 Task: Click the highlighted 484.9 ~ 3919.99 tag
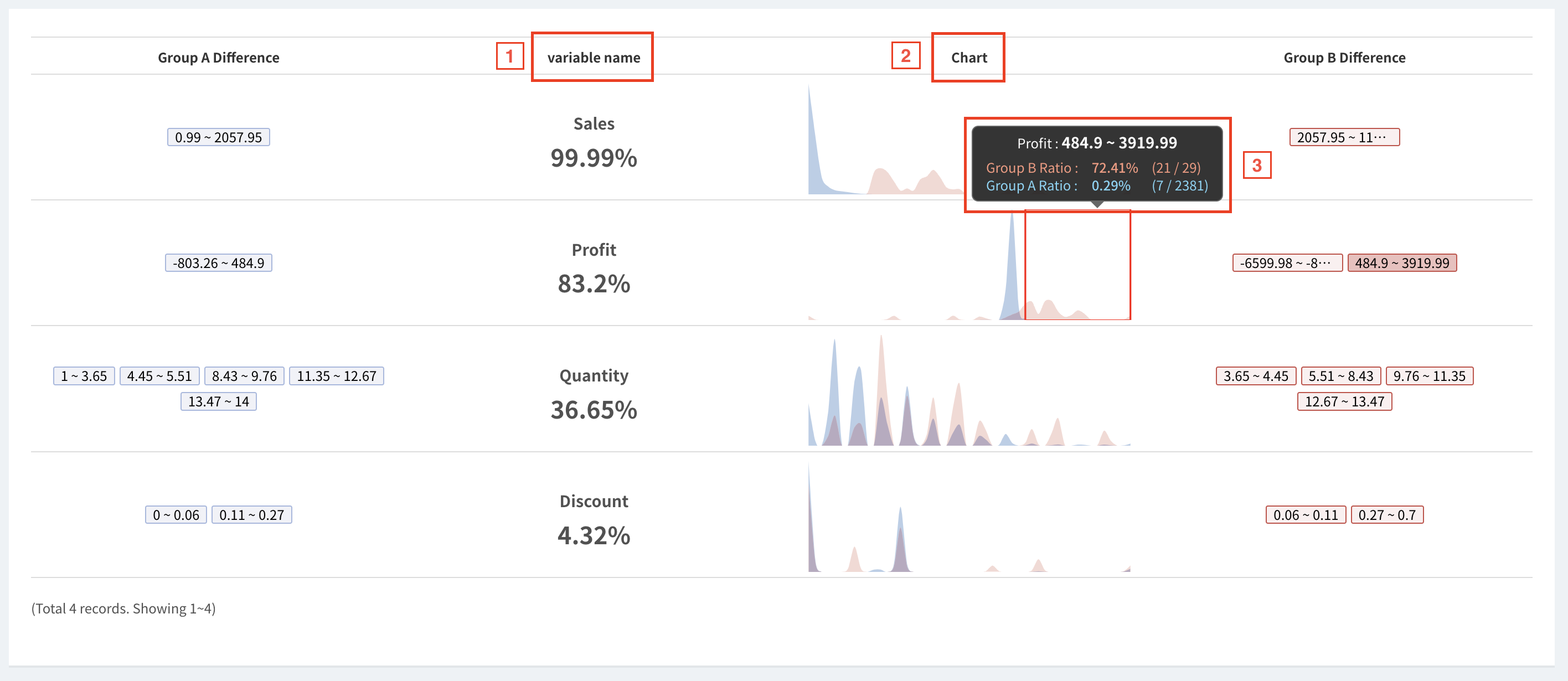click(x=1401, y=263)
